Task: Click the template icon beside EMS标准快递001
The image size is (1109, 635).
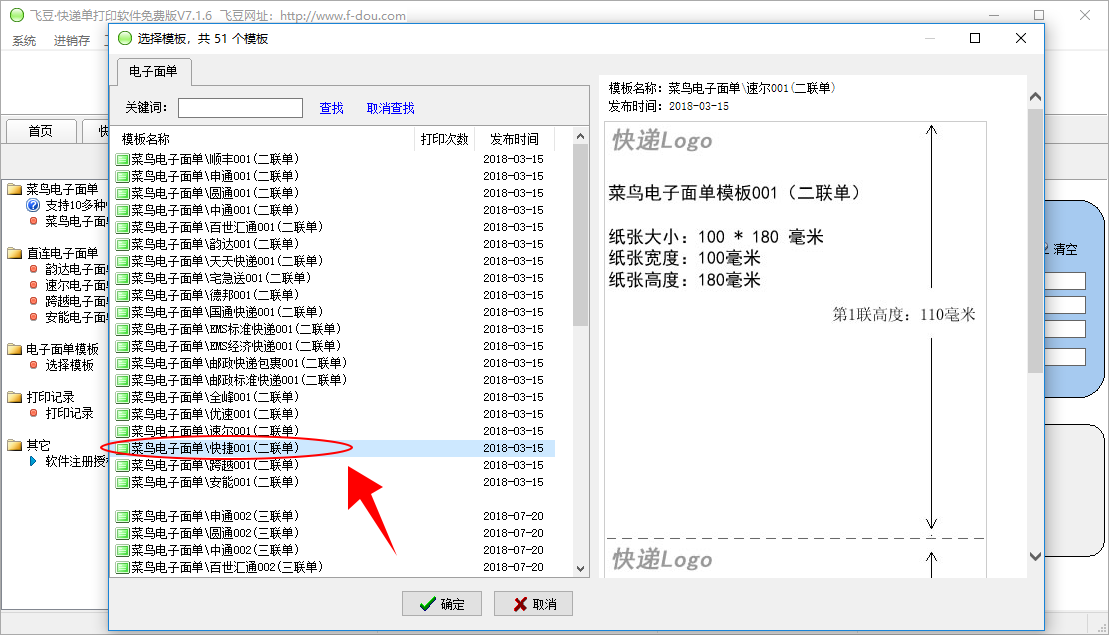Action: [122, 330]
